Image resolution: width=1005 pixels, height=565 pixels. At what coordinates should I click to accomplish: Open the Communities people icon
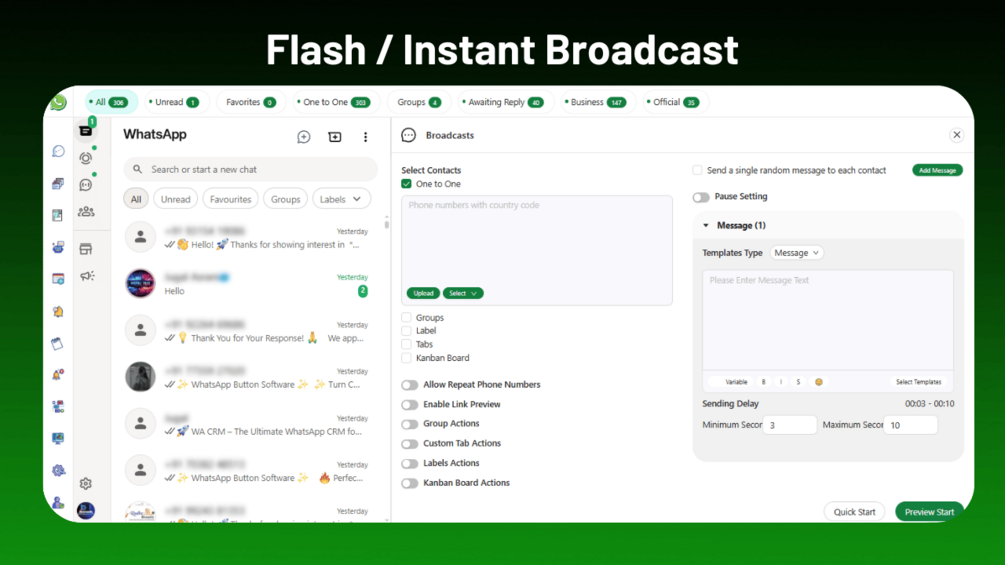tap(86, 211)
